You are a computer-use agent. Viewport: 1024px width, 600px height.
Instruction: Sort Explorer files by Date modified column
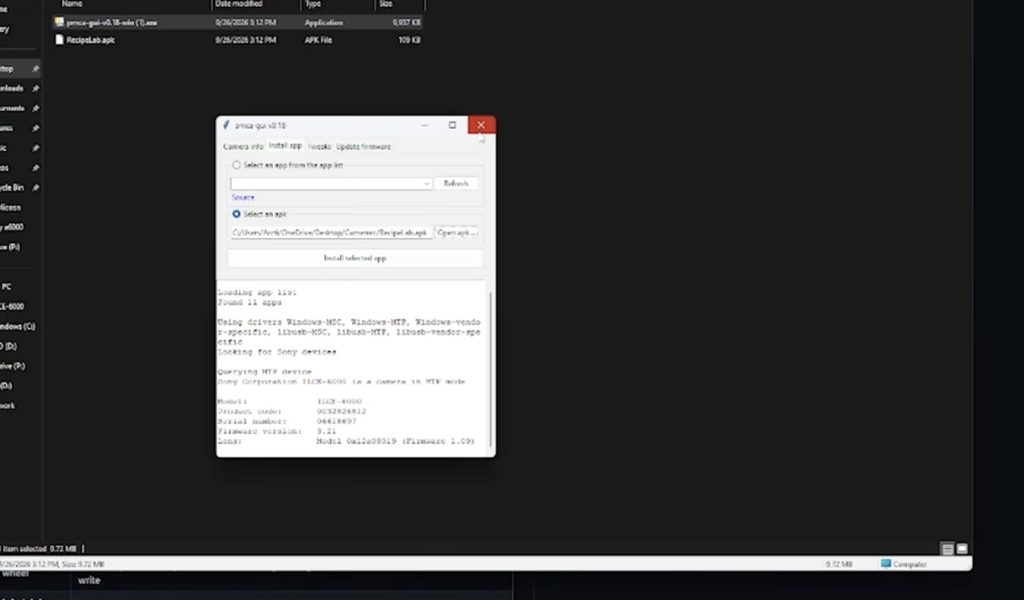(239, 4)
